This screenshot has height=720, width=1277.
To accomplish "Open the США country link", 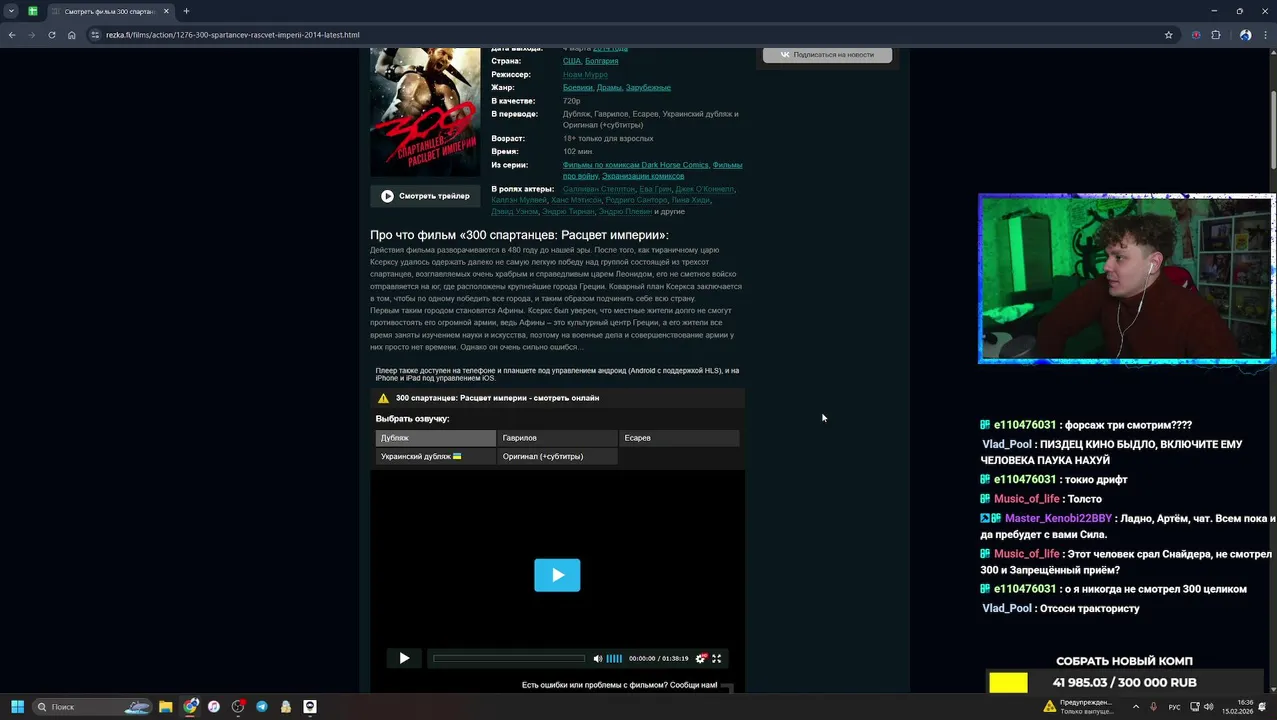I will (572, 61).
